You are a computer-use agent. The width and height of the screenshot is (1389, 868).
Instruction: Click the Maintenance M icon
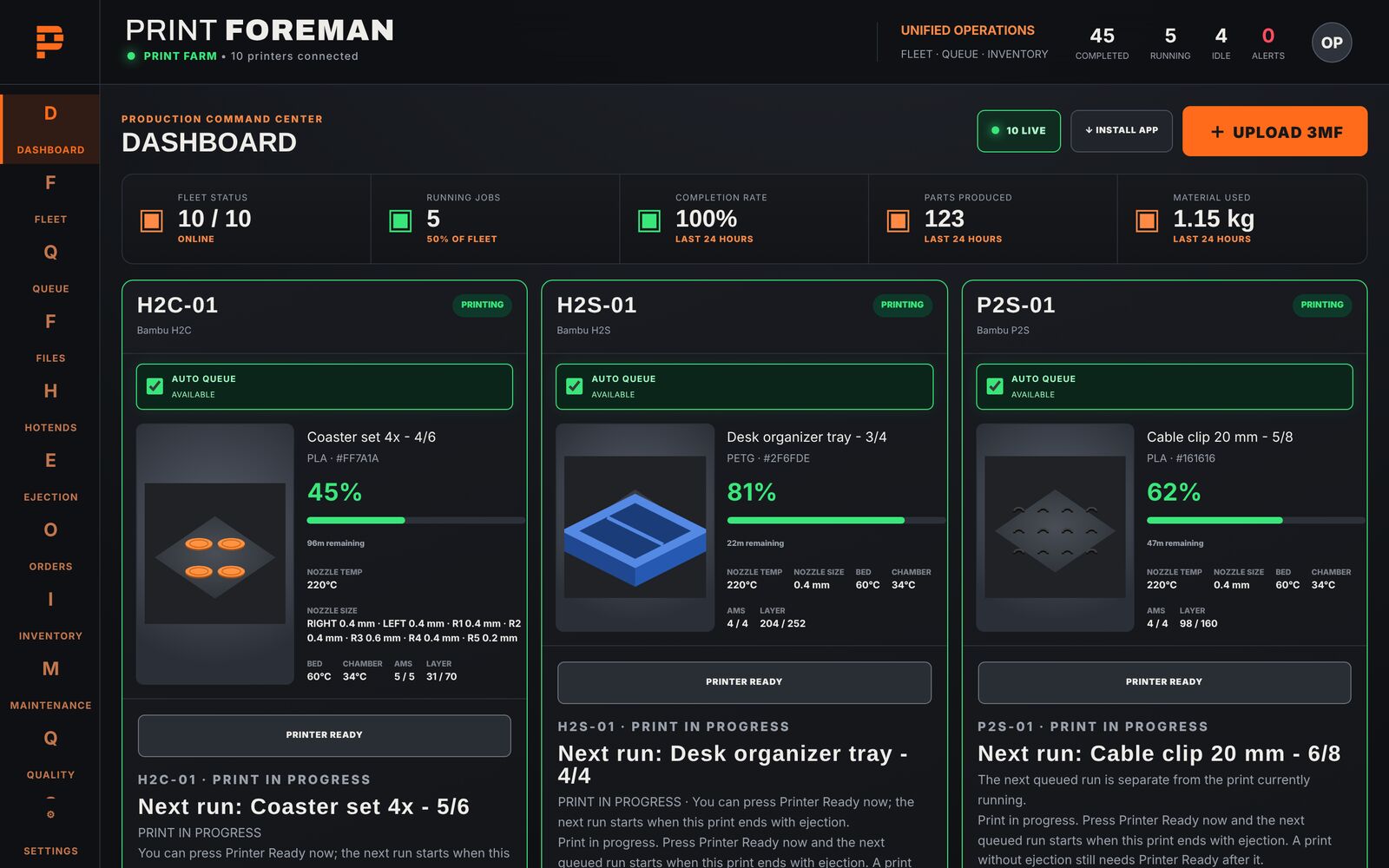click(50, 669)
